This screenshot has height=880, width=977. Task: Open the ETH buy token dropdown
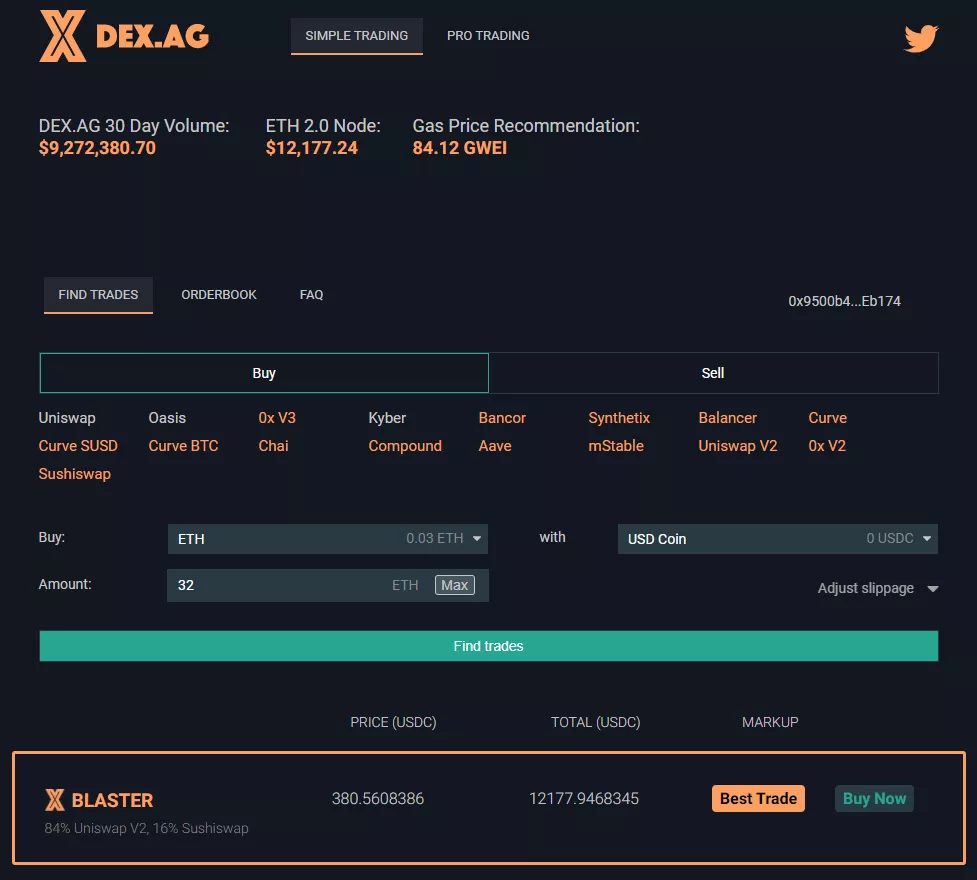point(327,538)
